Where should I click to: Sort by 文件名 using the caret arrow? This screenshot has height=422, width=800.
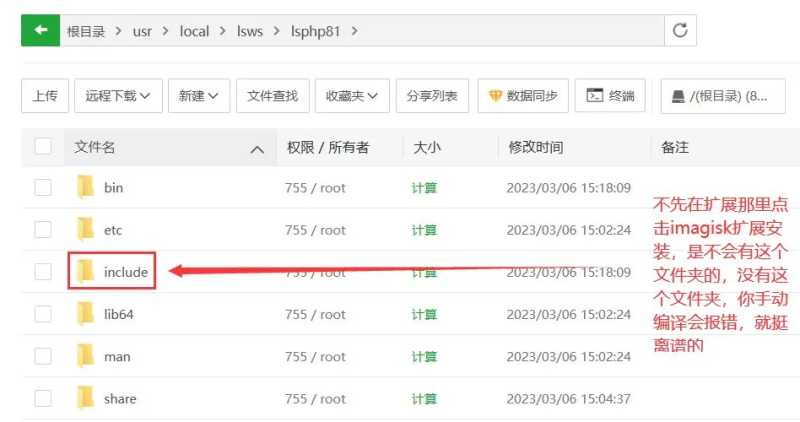(x=258, y=150)
